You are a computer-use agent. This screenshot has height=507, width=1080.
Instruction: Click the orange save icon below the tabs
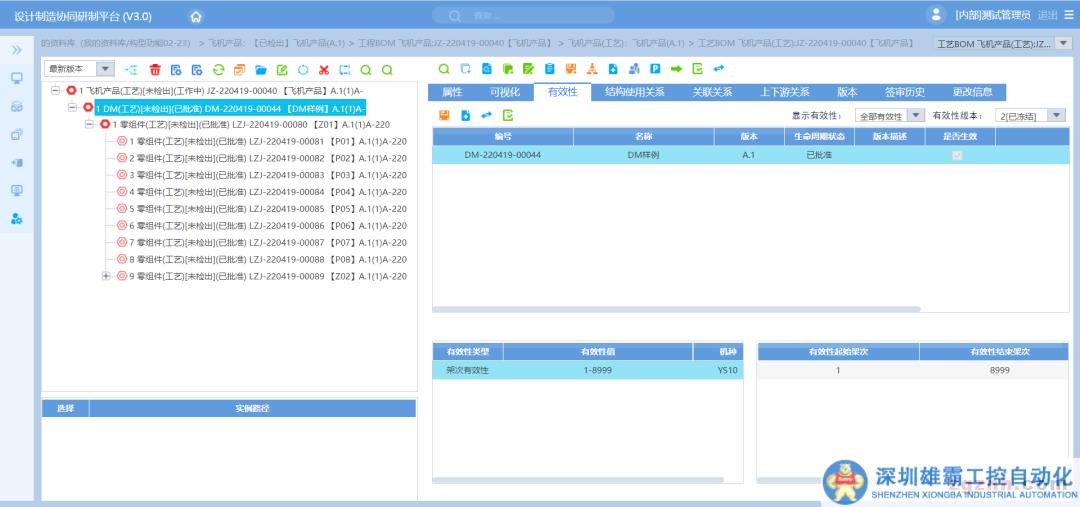[444, 116]
